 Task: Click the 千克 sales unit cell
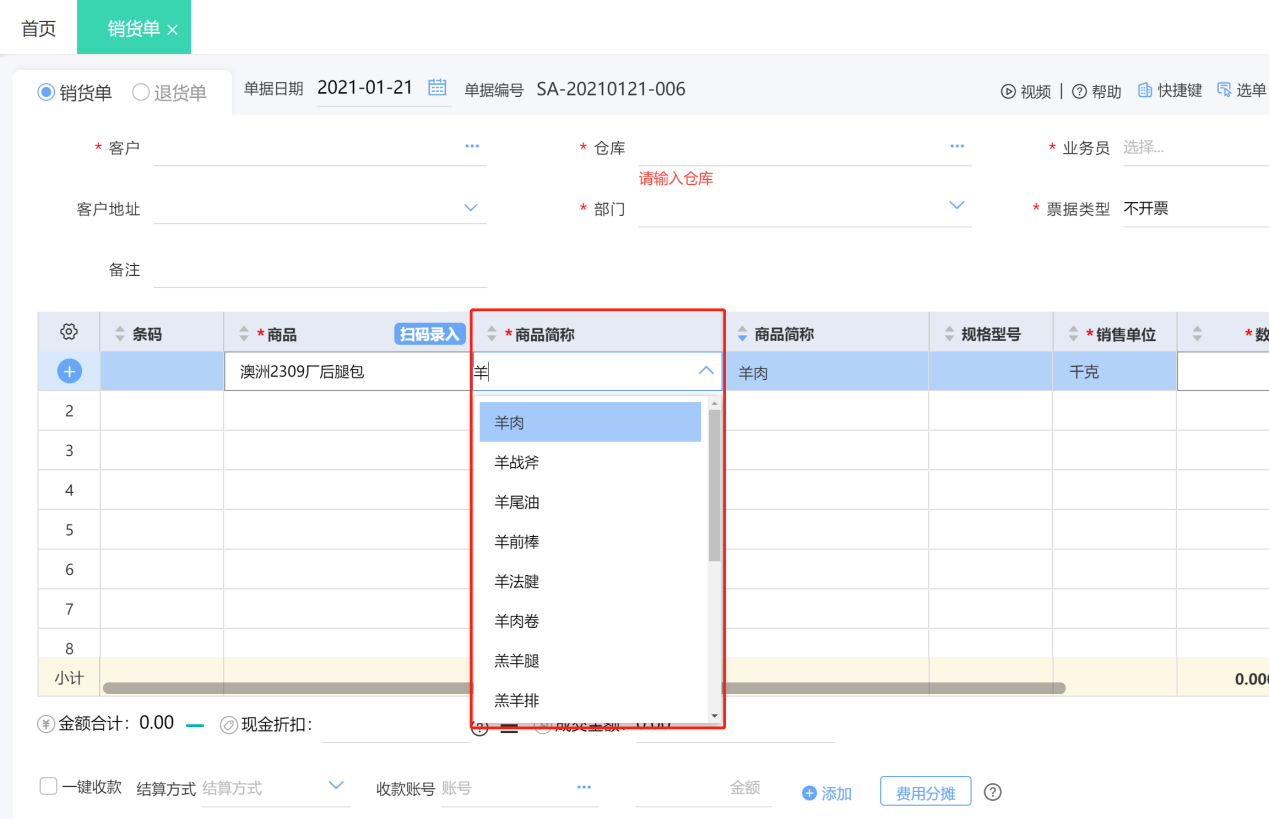[1115, 371]
